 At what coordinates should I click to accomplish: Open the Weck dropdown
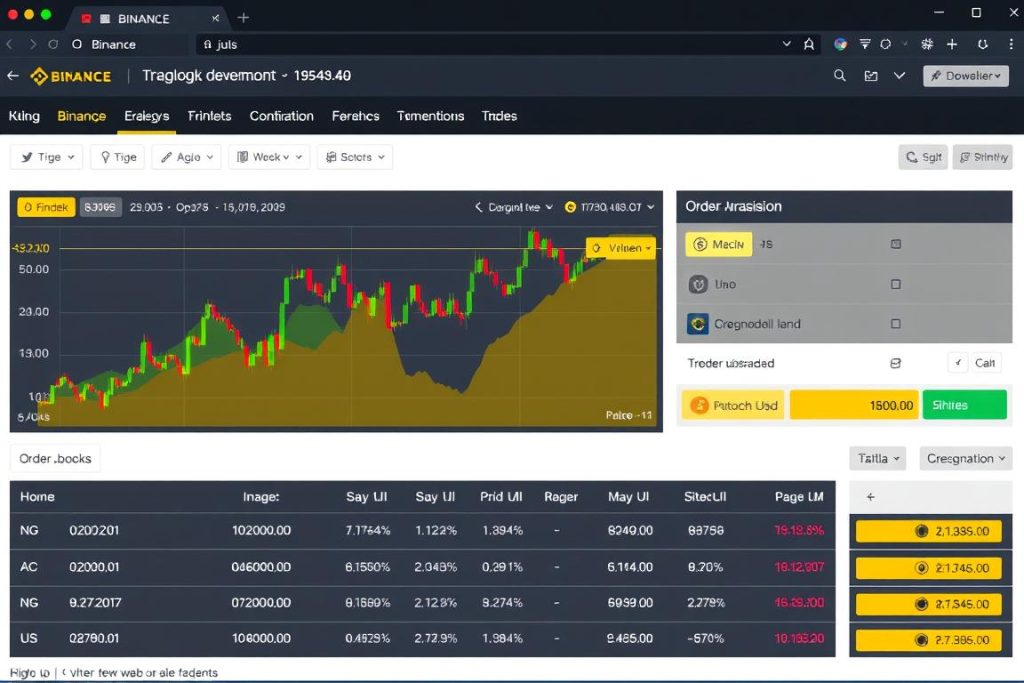[269, 157]
